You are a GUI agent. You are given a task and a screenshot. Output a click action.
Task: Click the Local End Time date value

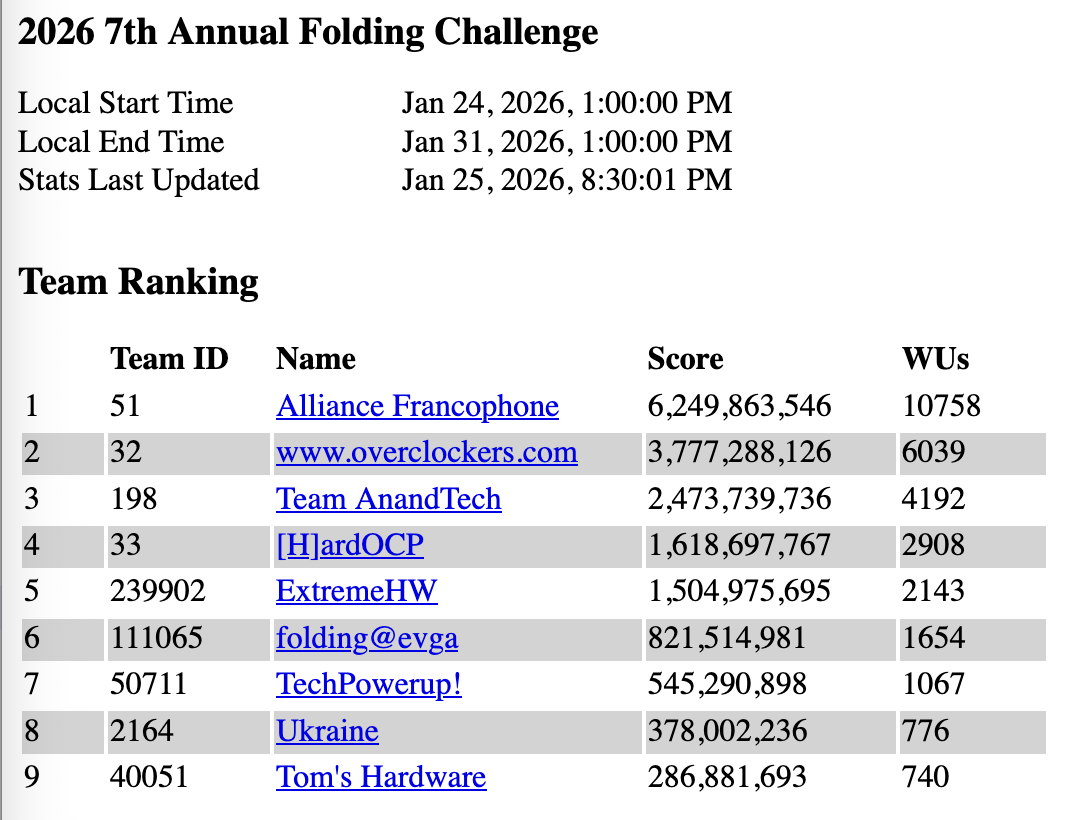click(567, 141)
